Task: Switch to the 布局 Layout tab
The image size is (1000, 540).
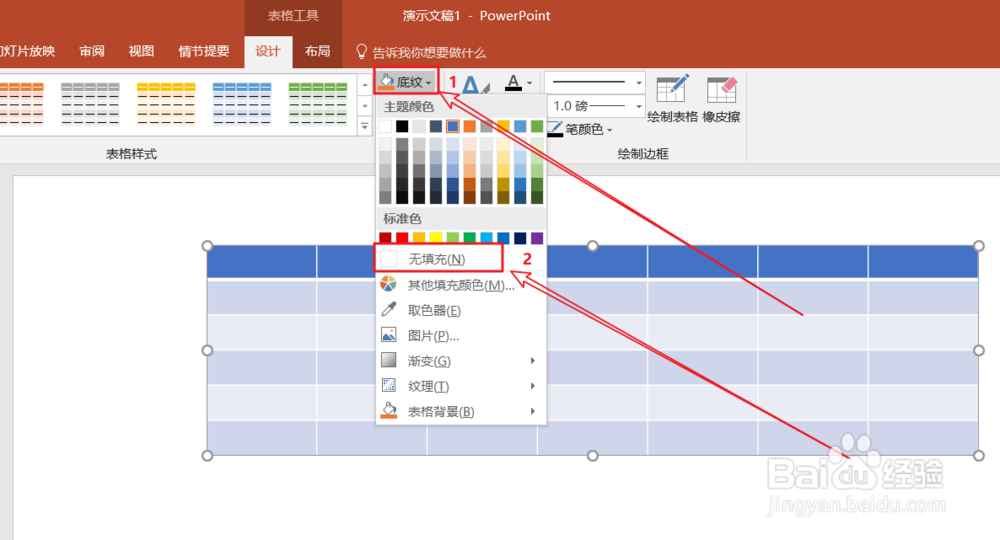Action: [x=317, y=51]
